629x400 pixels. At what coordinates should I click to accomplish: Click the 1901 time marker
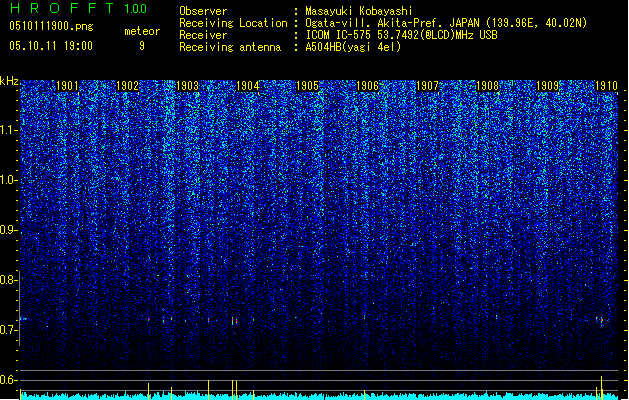point(67,86)
